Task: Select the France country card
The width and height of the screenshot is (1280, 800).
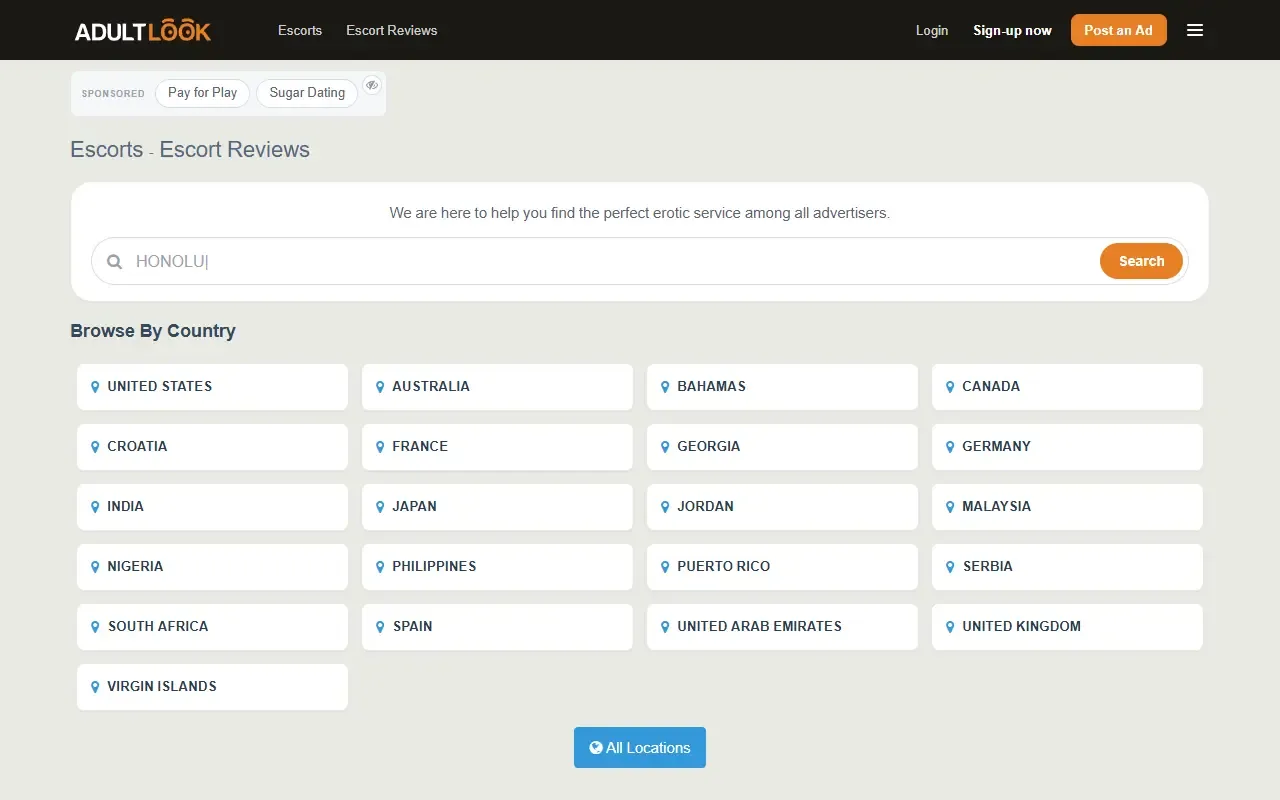Action: pos(497,447)
